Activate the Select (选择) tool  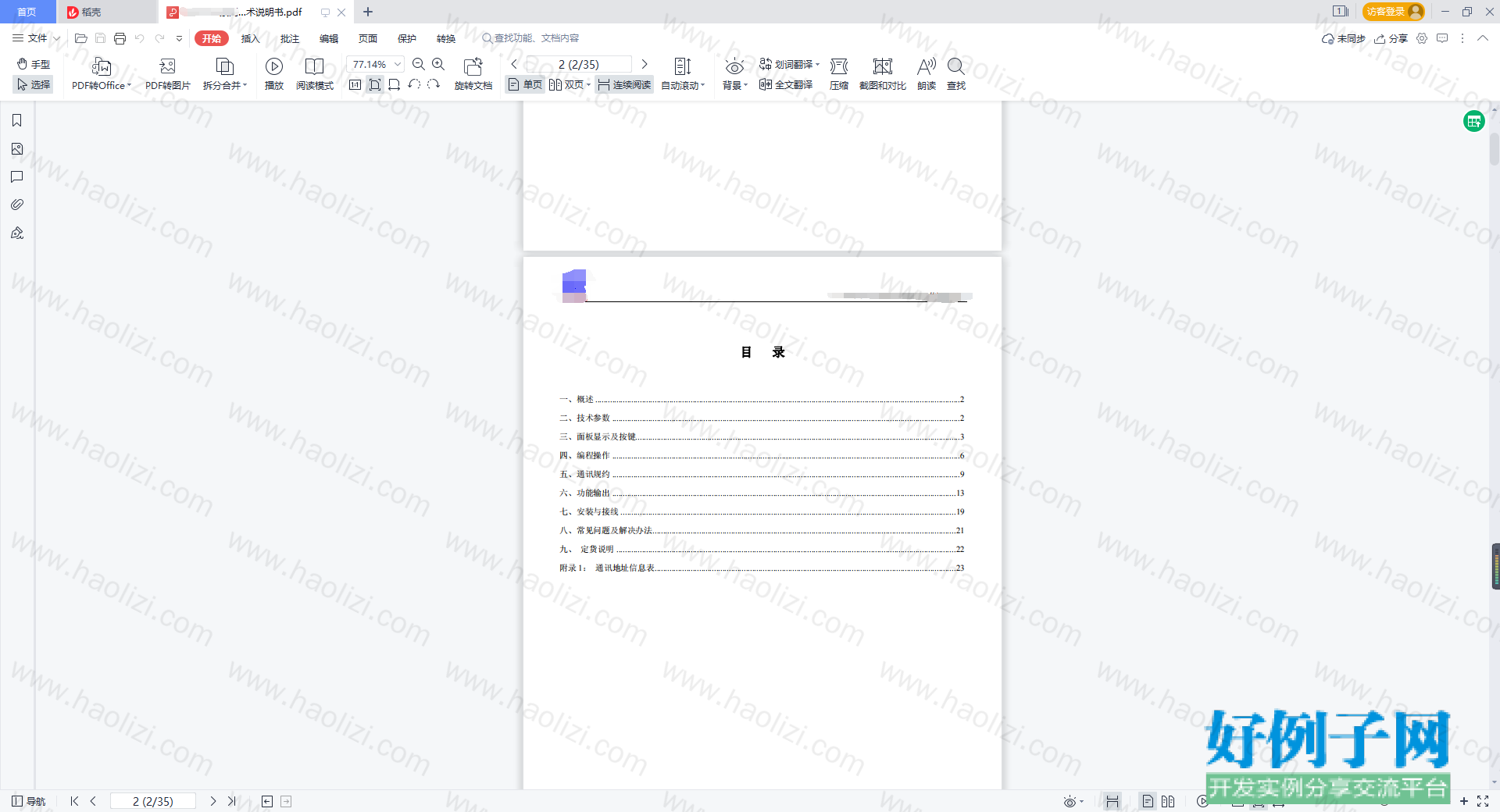point(34,84)
